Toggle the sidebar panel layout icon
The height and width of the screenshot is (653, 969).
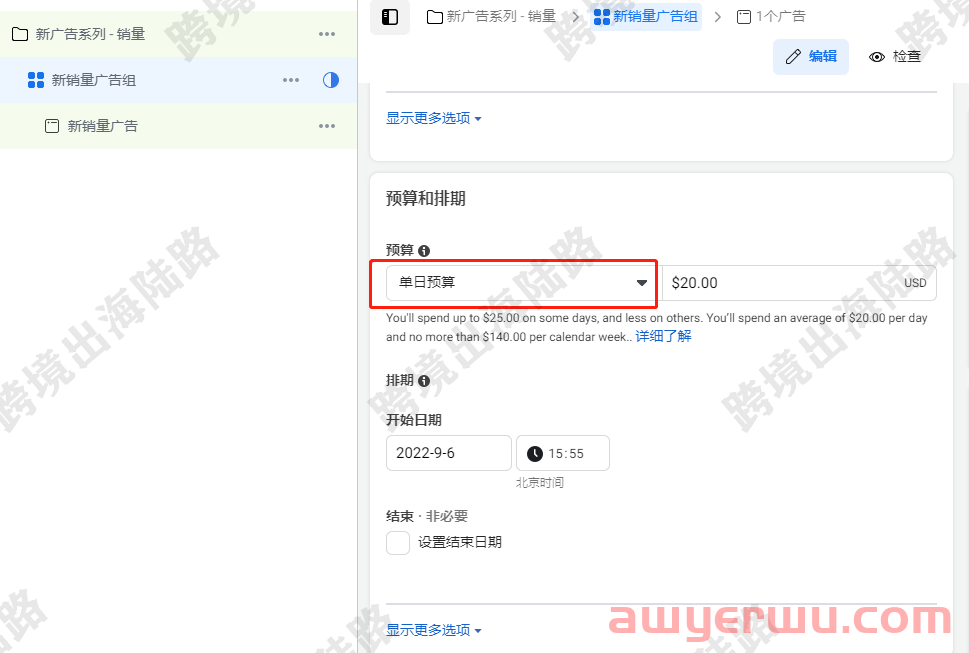[x=390, y=17]
